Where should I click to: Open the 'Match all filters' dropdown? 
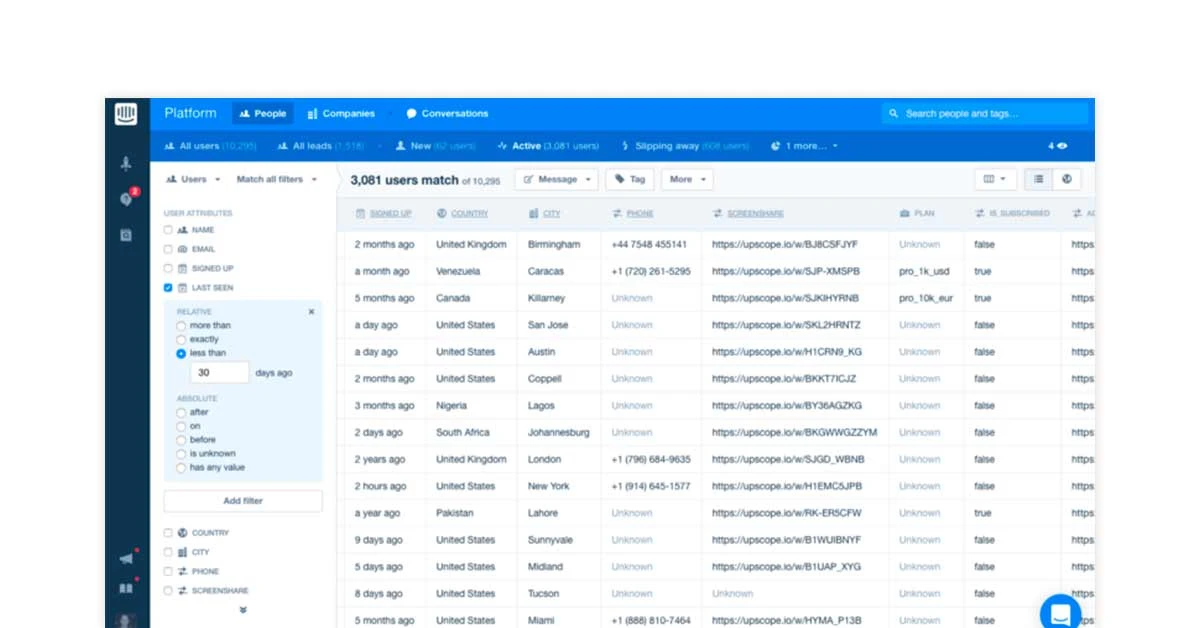click(268, 179)
